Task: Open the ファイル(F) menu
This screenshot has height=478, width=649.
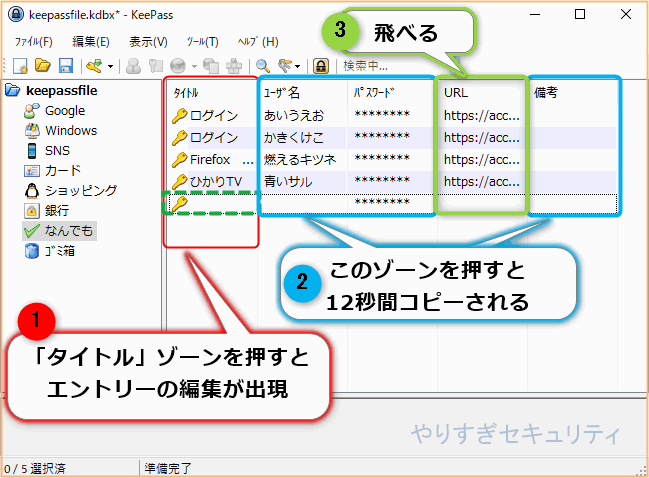Action: click(34, 42)
